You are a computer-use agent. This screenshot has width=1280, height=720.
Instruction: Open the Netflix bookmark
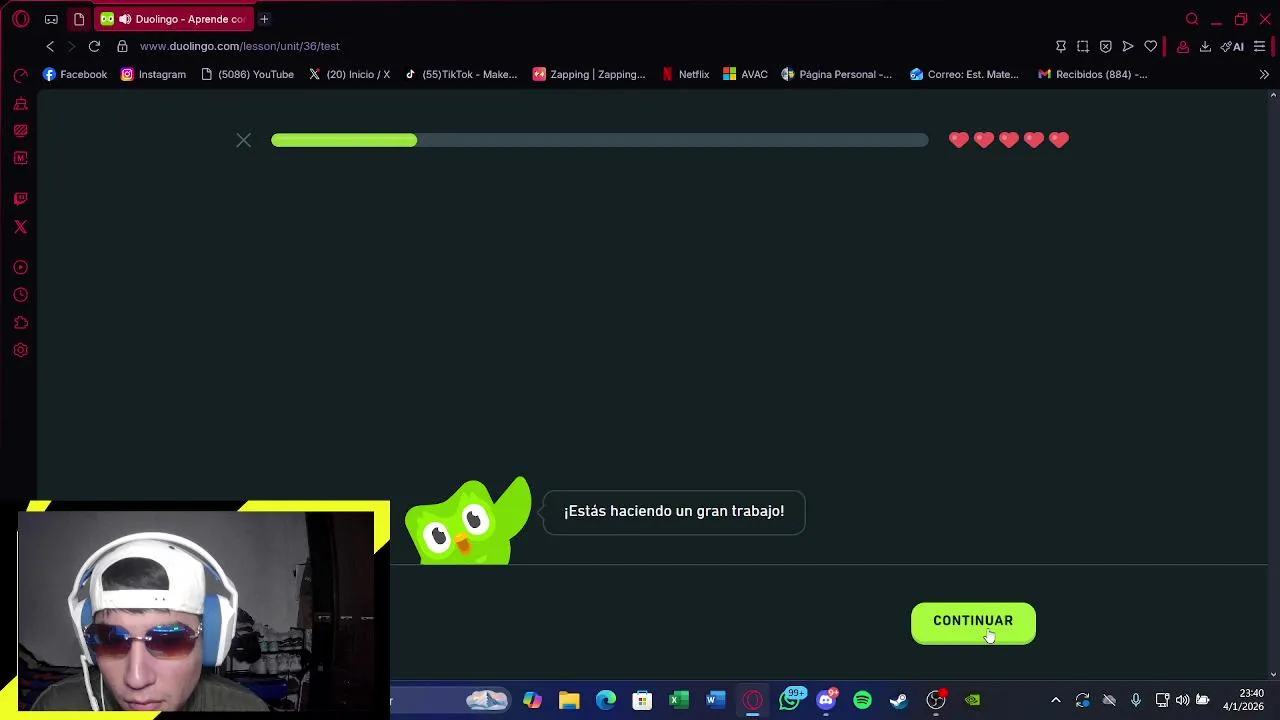(685, 74)
